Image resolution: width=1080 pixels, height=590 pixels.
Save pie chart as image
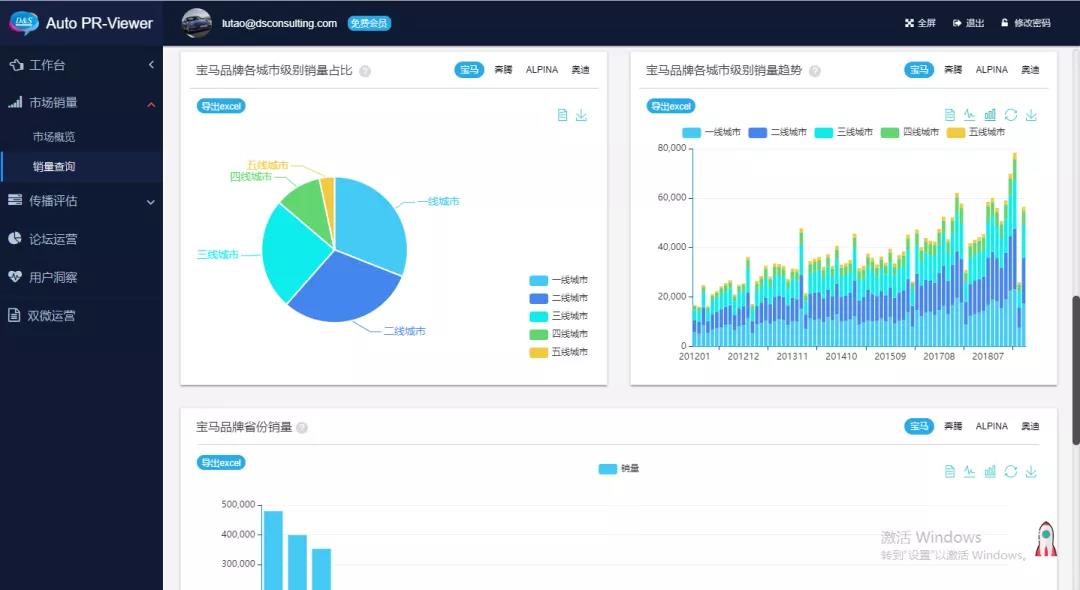point(582,115)
